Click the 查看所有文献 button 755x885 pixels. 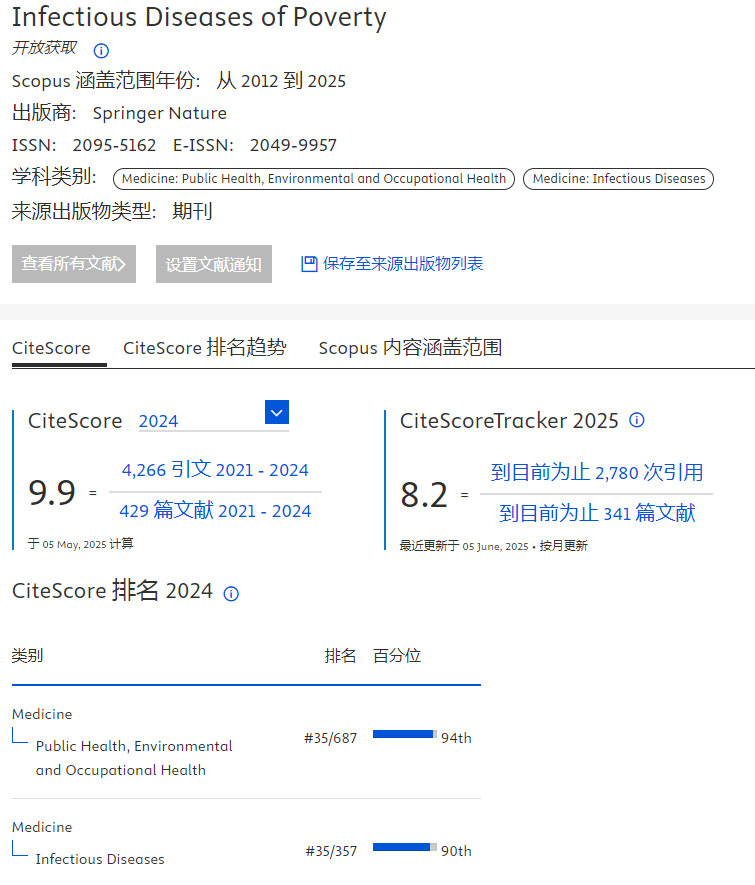[74, 264]
